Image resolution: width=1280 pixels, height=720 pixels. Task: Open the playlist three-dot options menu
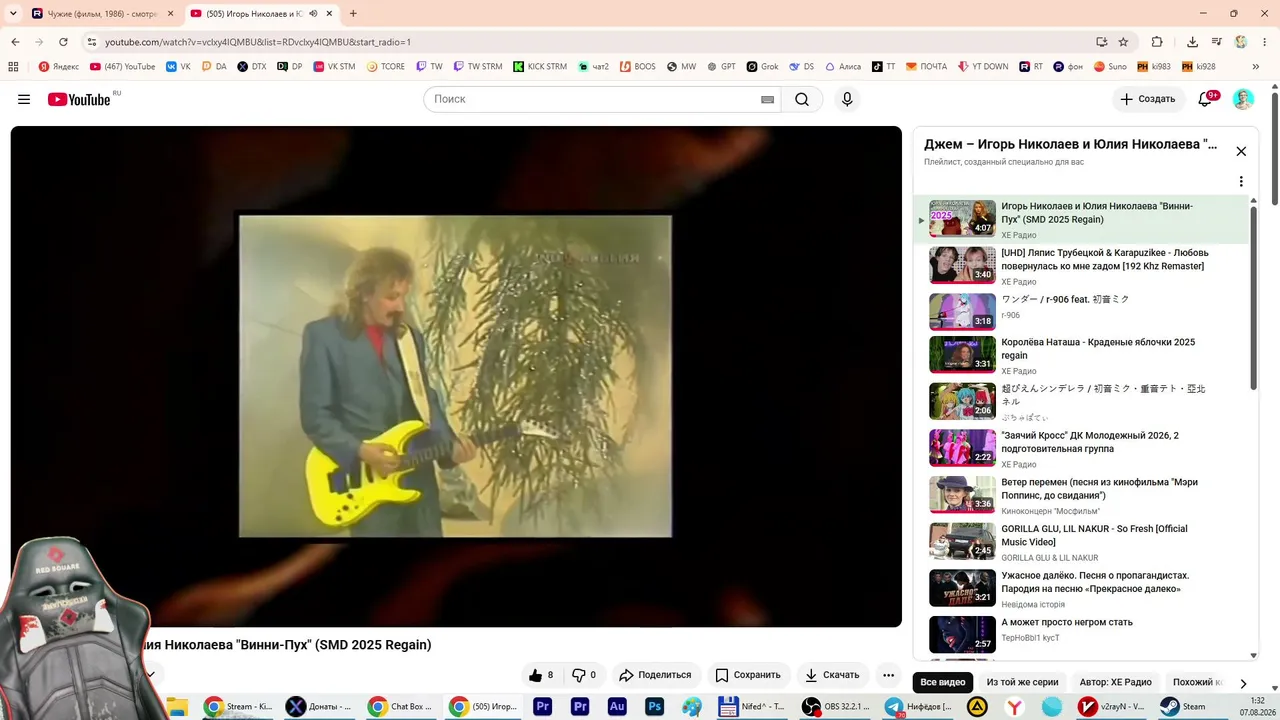click(1241, 182)
